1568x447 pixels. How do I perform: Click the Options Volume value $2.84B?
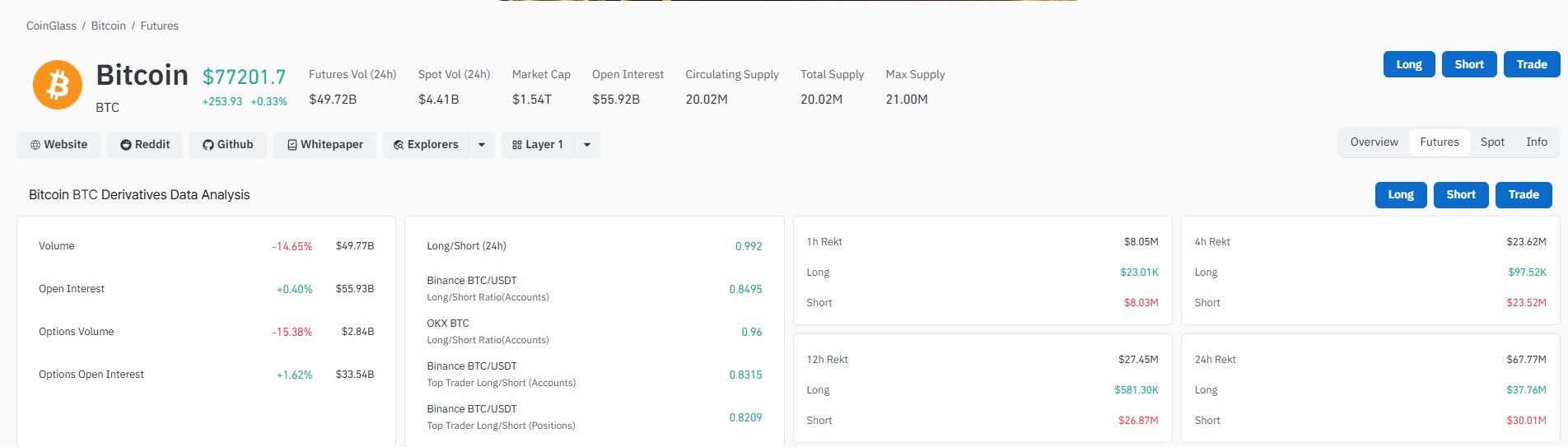357,333
